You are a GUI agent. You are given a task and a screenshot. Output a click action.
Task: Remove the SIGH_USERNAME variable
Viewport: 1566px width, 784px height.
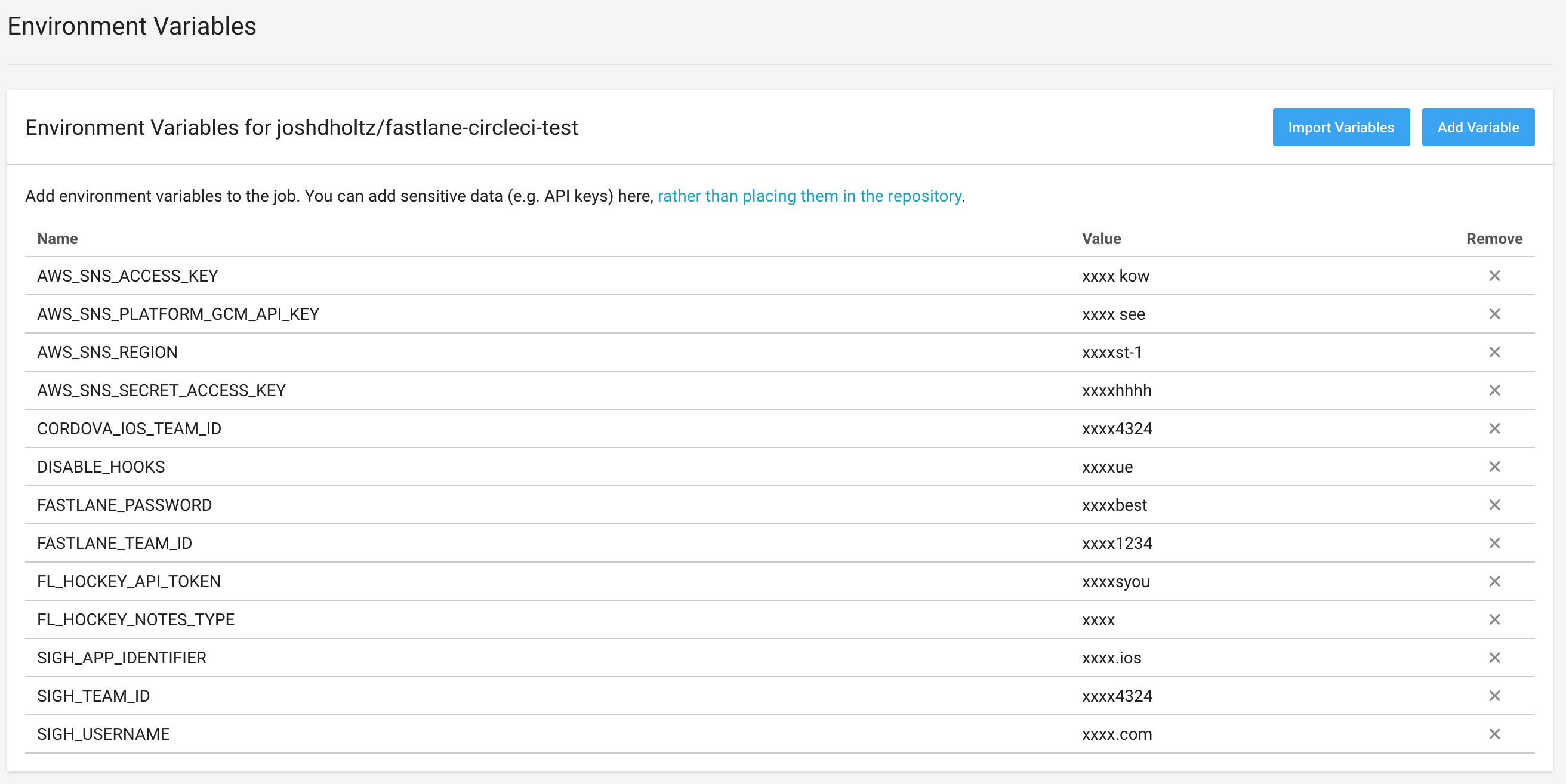click(x=1494, y=734)
